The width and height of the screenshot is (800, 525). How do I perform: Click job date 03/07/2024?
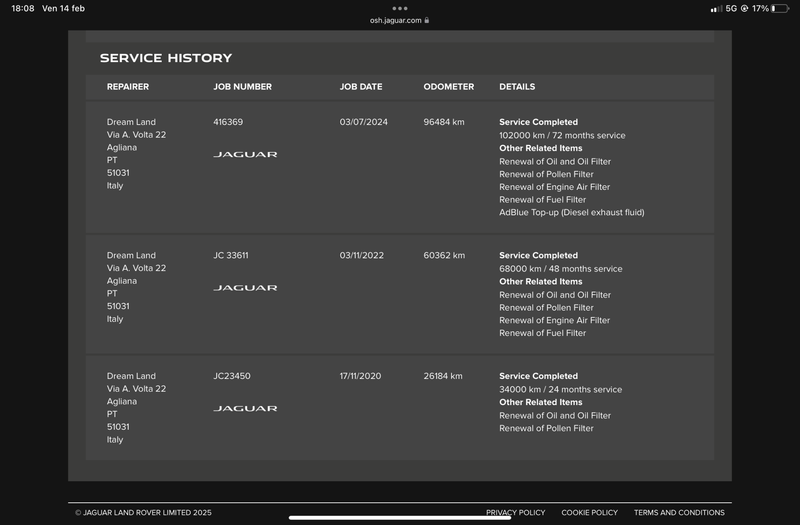coord(364,122)
